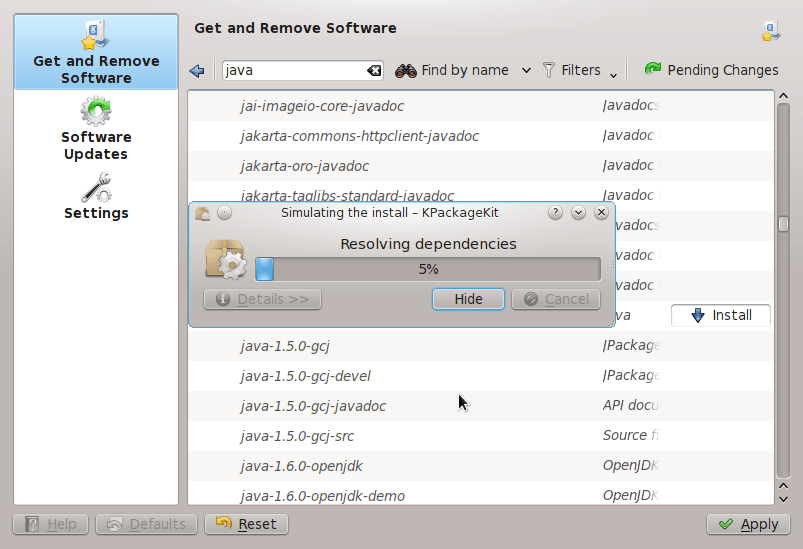Click the green Pending Changes icon

653,69
